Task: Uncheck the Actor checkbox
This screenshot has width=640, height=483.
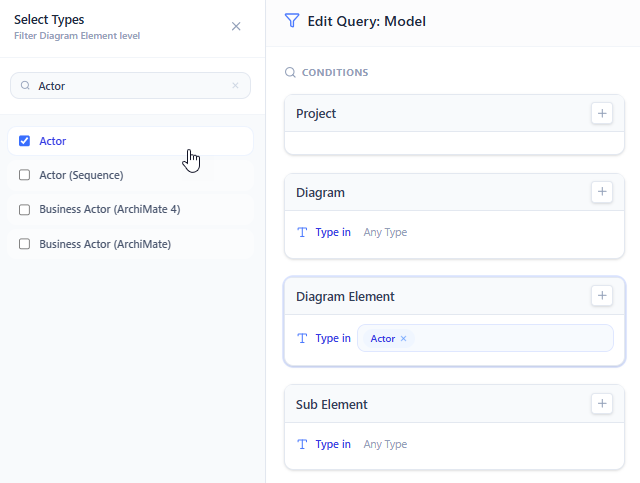Action: point(24,141)
